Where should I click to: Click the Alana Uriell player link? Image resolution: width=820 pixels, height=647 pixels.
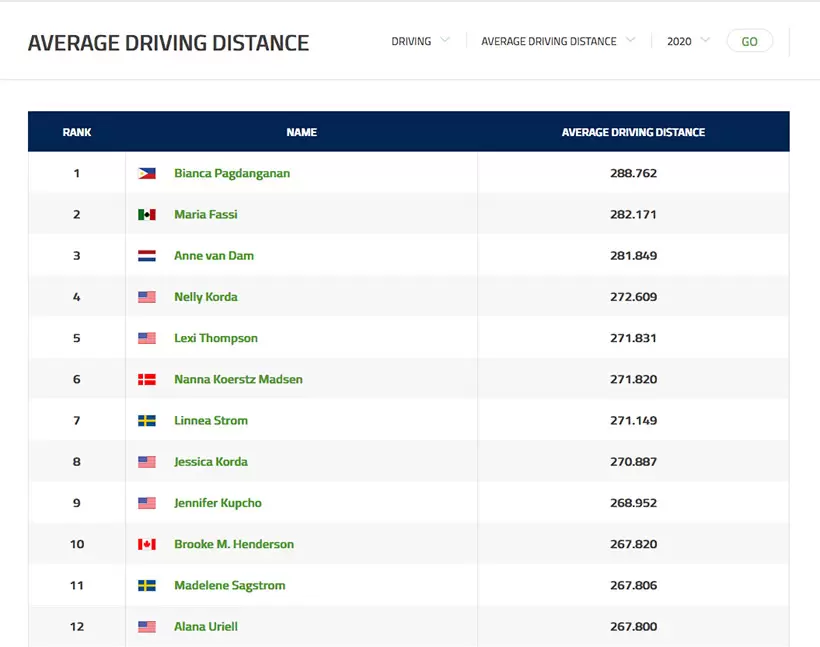coord(205,627)
